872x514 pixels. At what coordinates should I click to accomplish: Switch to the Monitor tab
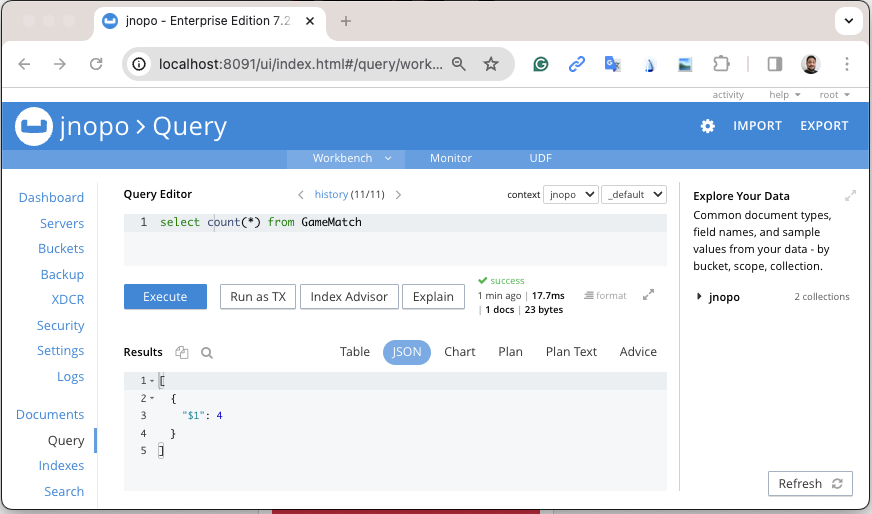450,159
